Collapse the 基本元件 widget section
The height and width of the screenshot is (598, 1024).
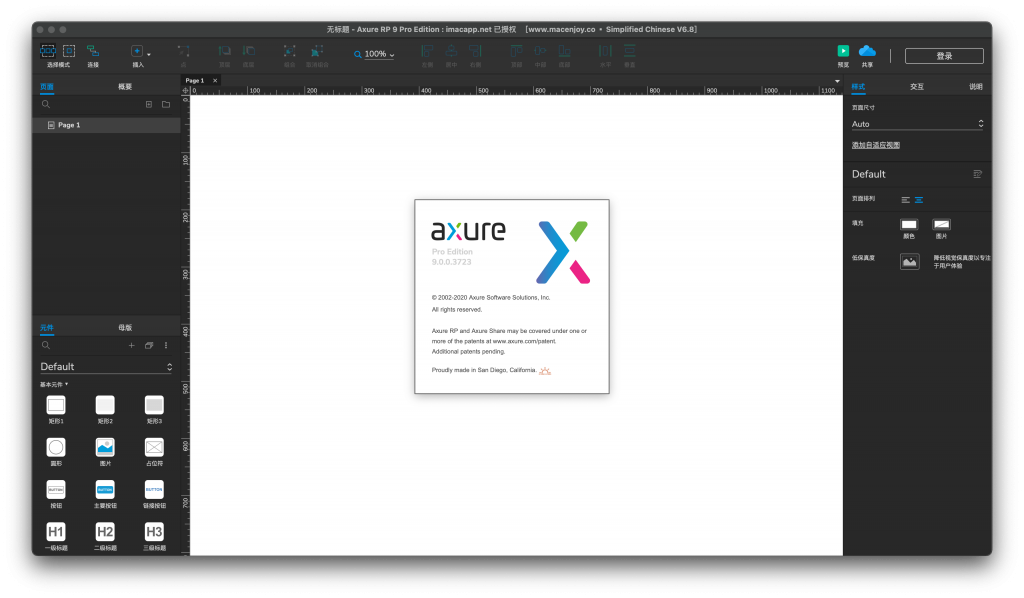(54, 385)
